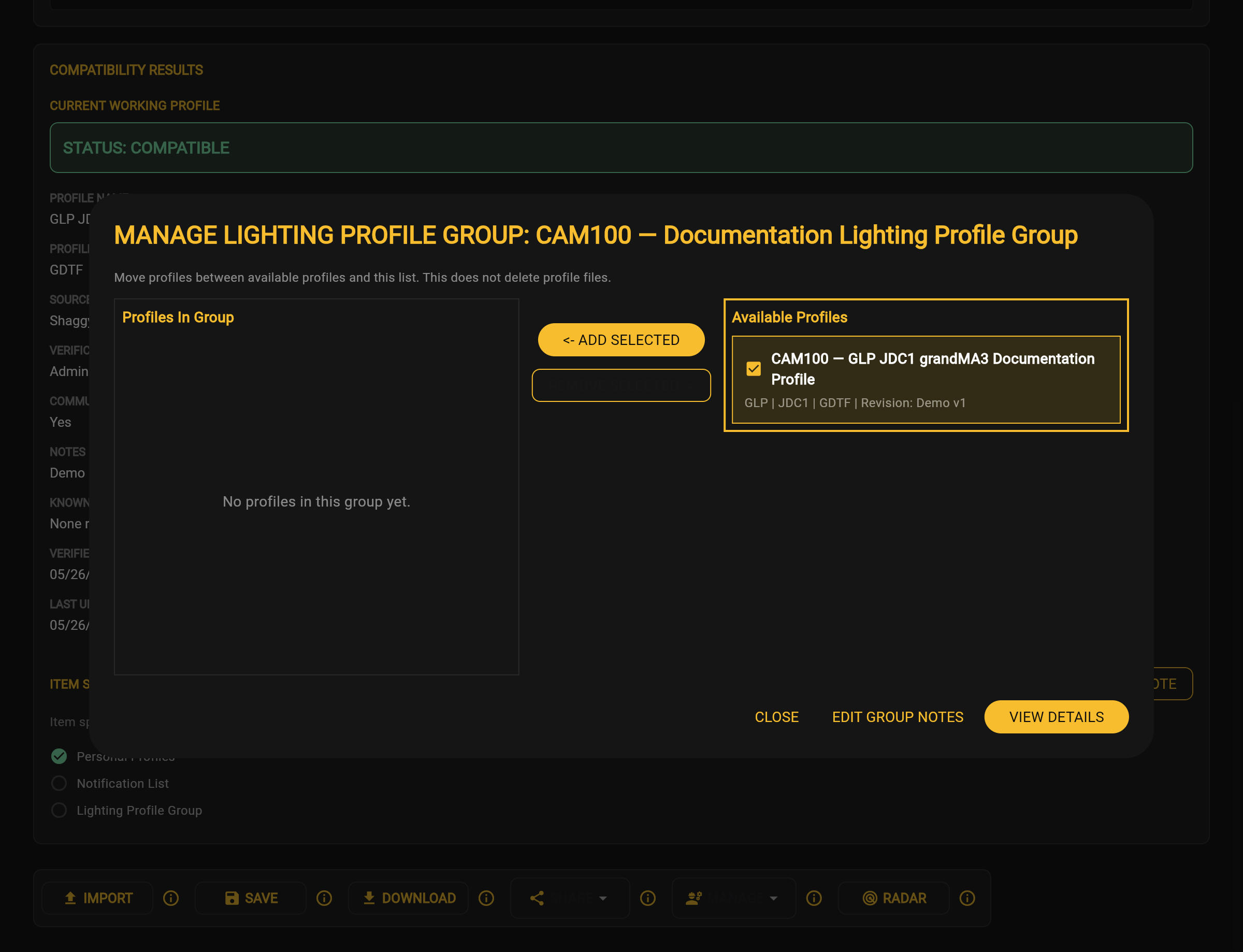Click the 'Available Profiles' heading
This screenshot has height=952, width=1243.
click(x=789, y=318)
